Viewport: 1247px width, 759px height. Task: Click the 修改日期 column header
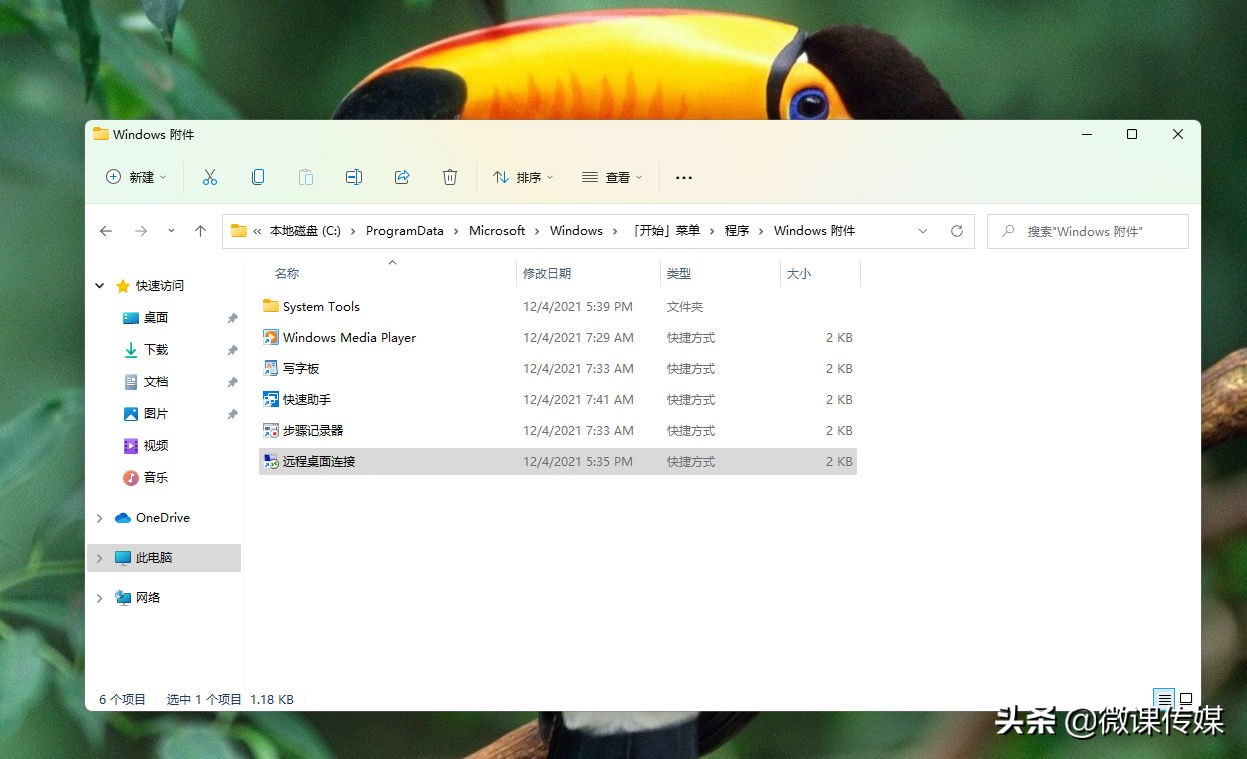547,273
